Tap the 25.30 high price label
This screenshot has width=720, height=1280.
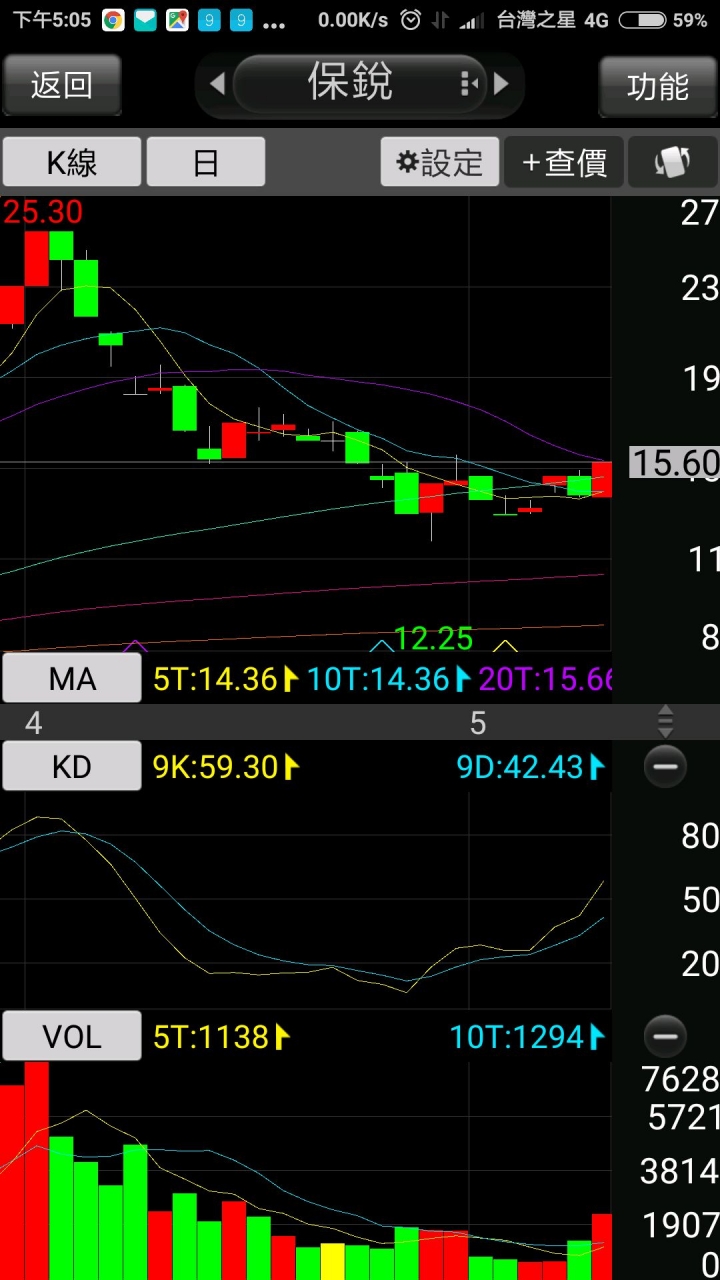pyautogui.click(x=43, y=212)
